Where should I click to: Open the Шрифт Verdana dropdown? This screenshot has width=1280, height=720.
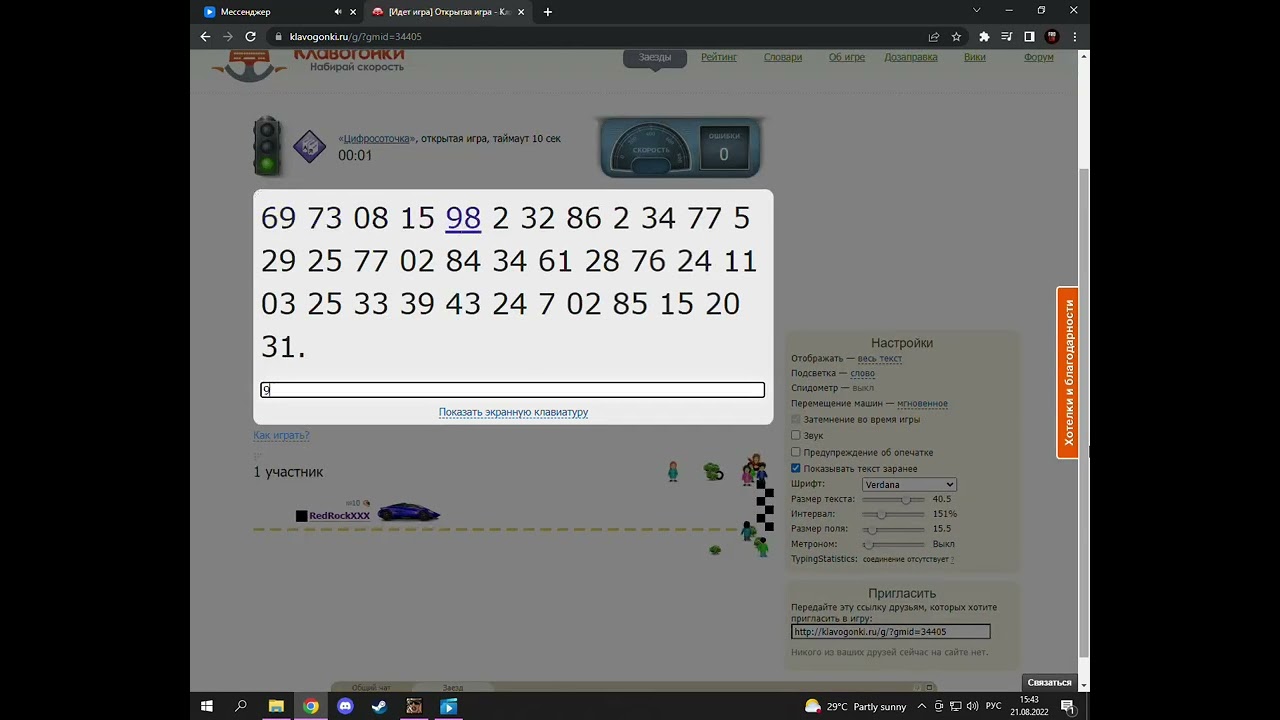[909, 484]
